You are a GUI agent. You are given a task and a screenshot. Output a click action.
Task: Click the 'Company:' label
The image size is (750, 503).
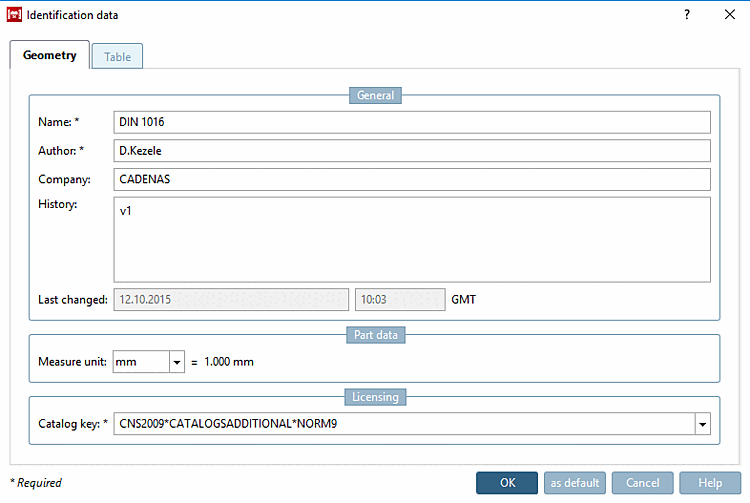(x=64, y=179)
